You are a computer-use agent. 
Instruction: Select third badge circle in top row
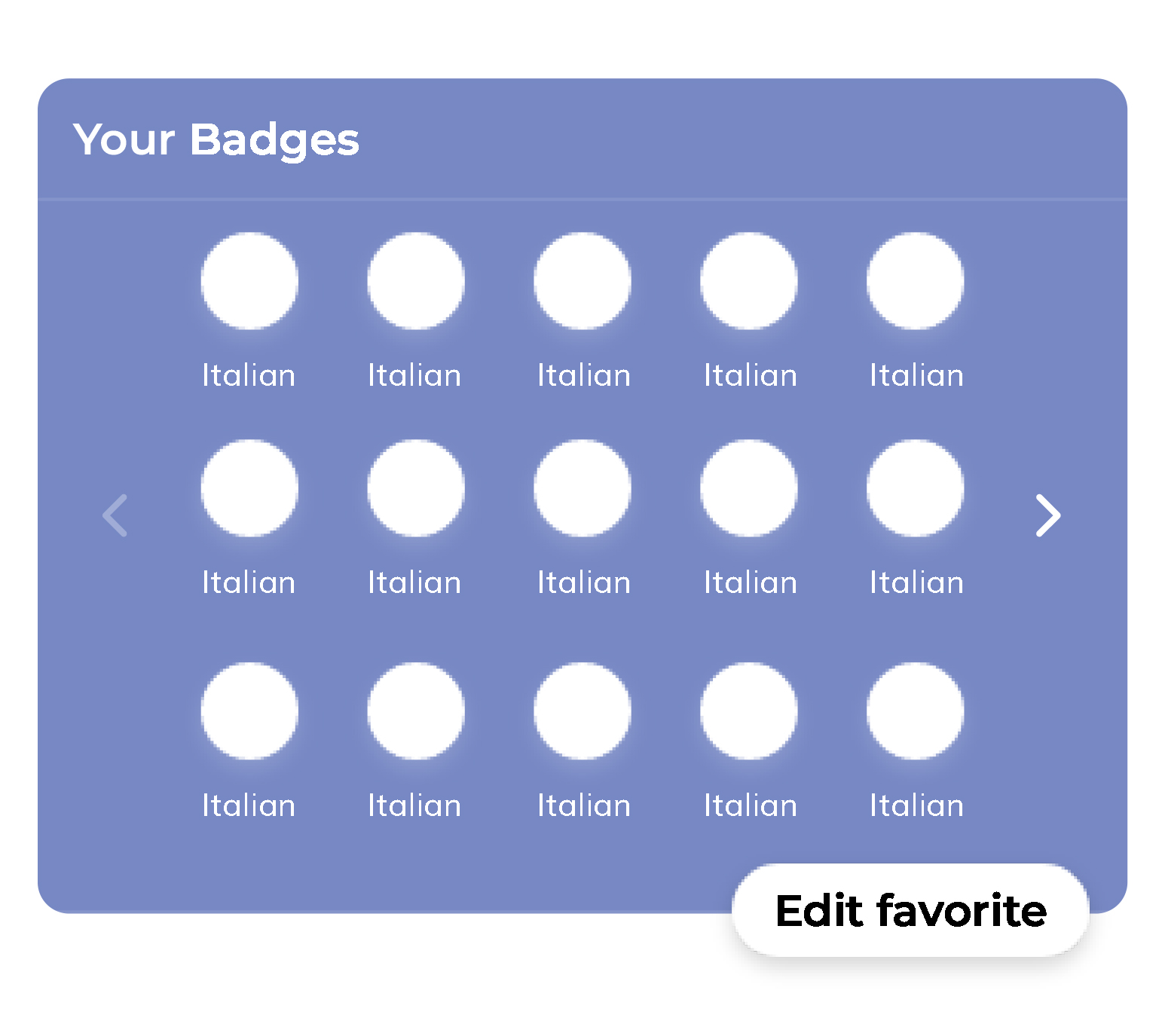tap(583, 281)
